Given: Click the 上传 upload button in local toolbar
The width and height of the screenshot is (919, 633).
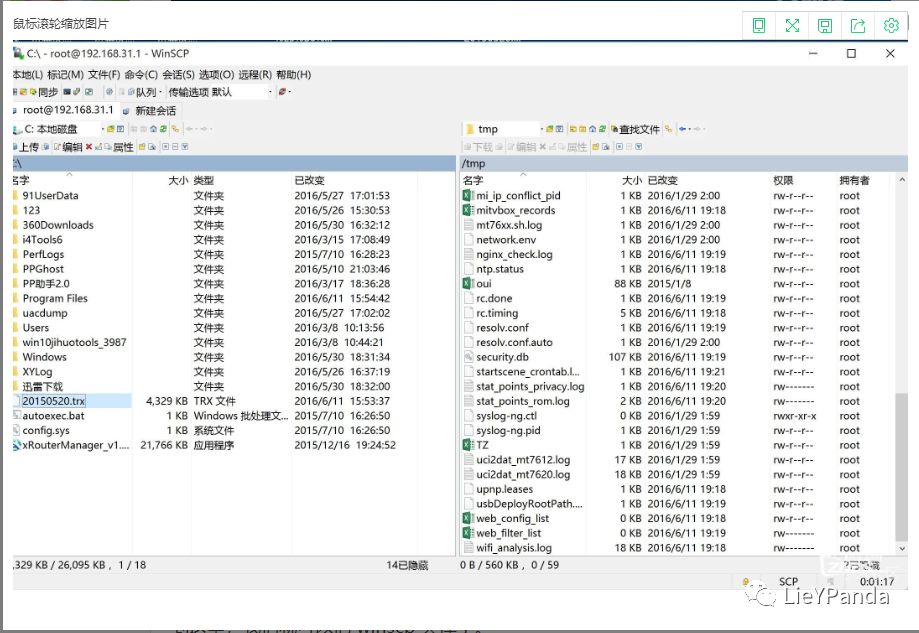Looking at the screenshot, I should (25, 147).
